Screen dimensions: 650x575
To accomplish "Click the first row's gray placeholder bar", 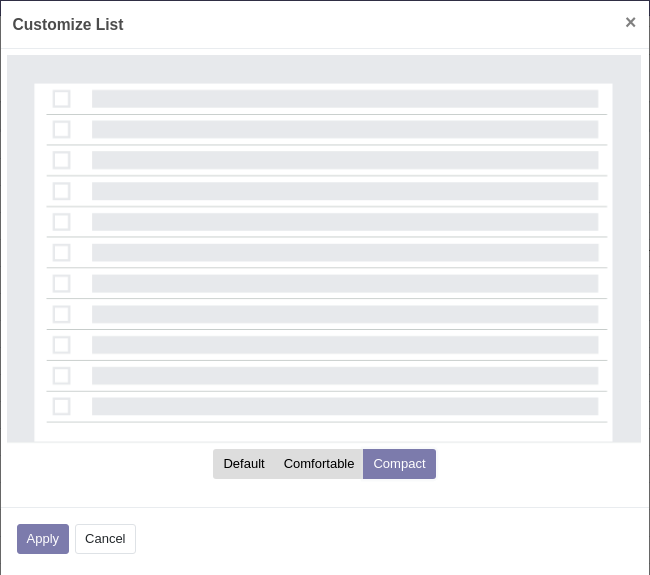I will [345, 99].
